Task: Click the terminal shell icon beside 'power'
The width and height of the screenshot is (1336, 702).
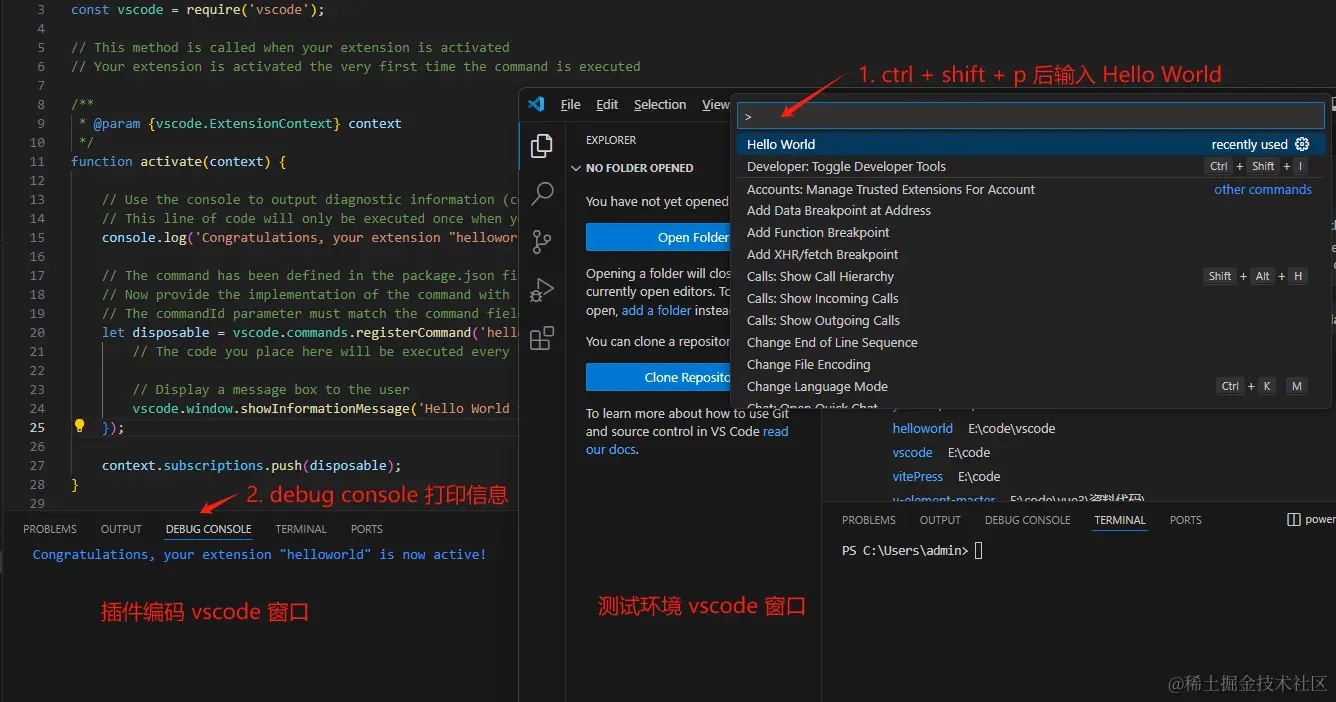Action: coord(1294,520)
